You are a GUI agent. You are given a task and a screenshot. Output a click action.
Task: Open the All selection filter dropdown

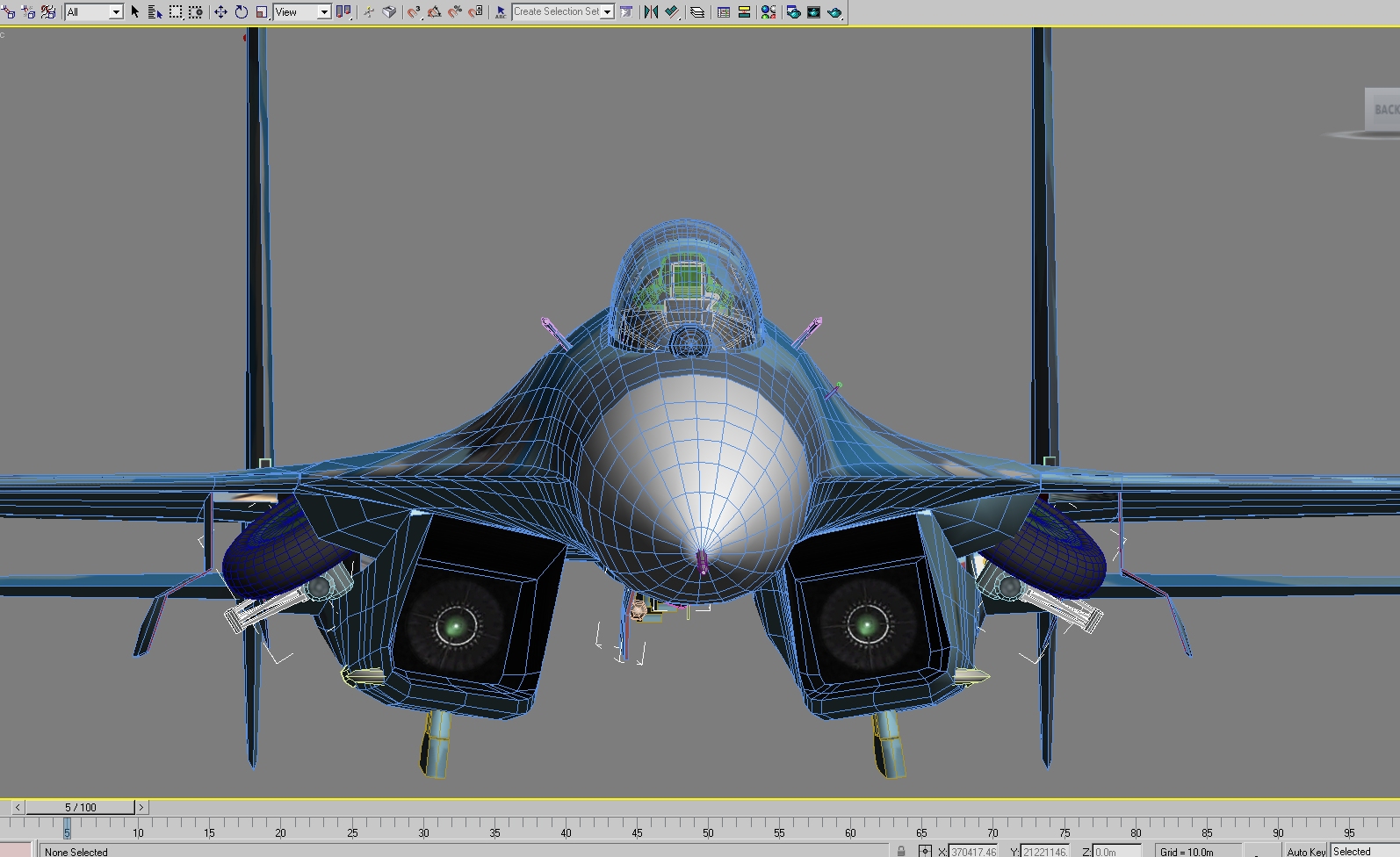94,11
